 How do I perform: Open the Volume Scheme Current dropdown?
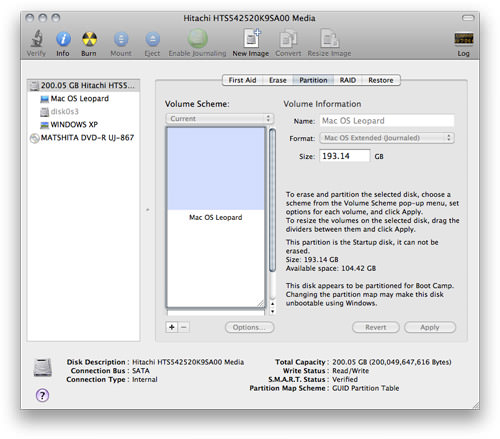(219, 119)
